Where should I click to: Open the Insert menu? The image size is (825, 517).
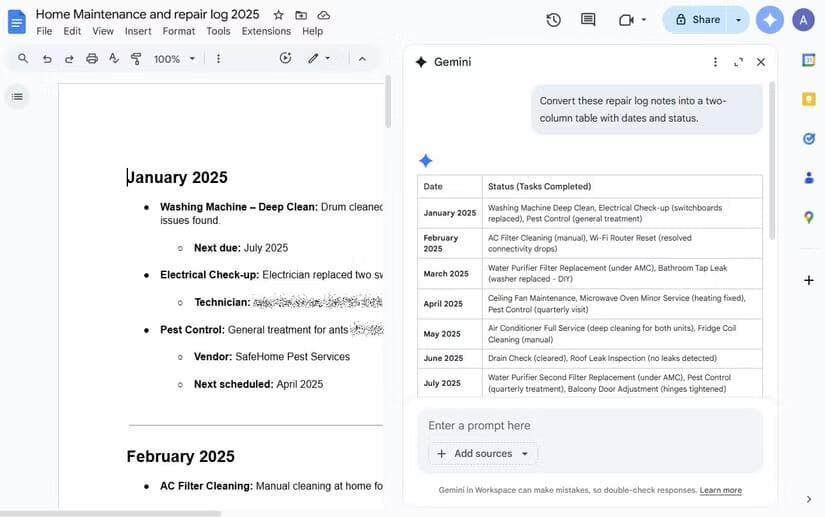pyautogui.click(x=138, y=31)
